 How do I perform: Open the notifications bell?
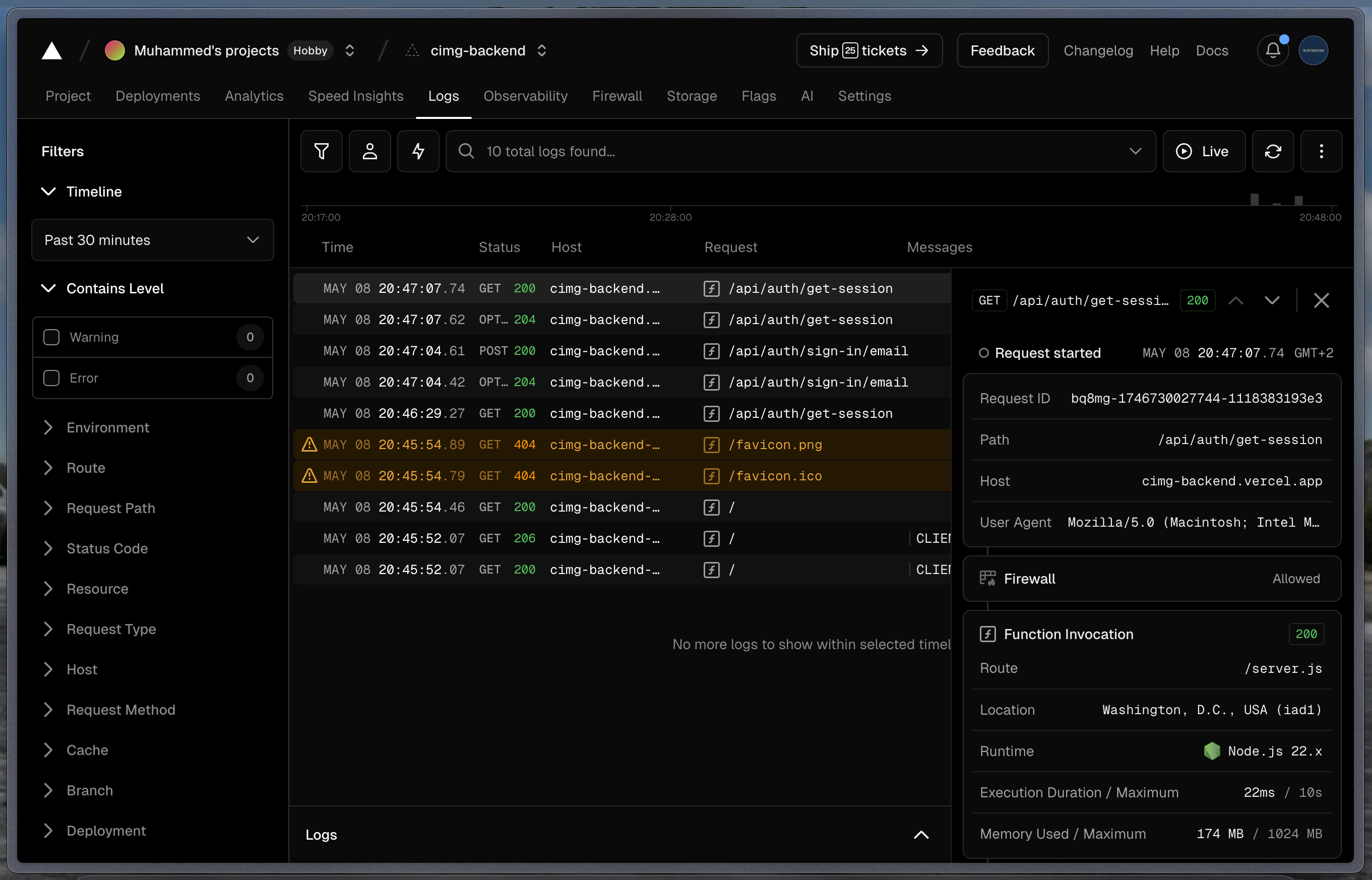[x=1273, y=51]
